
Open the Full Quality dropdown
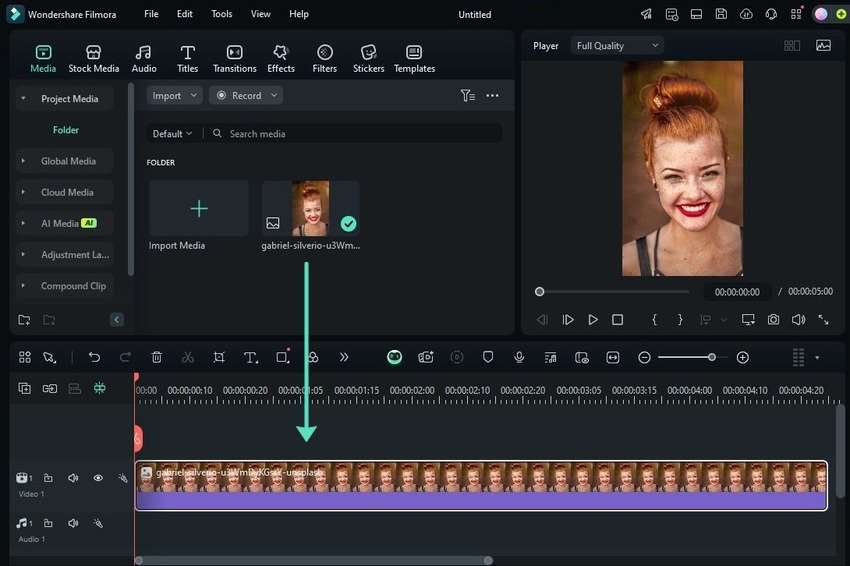pyautogui.click(x=617, y=46)
